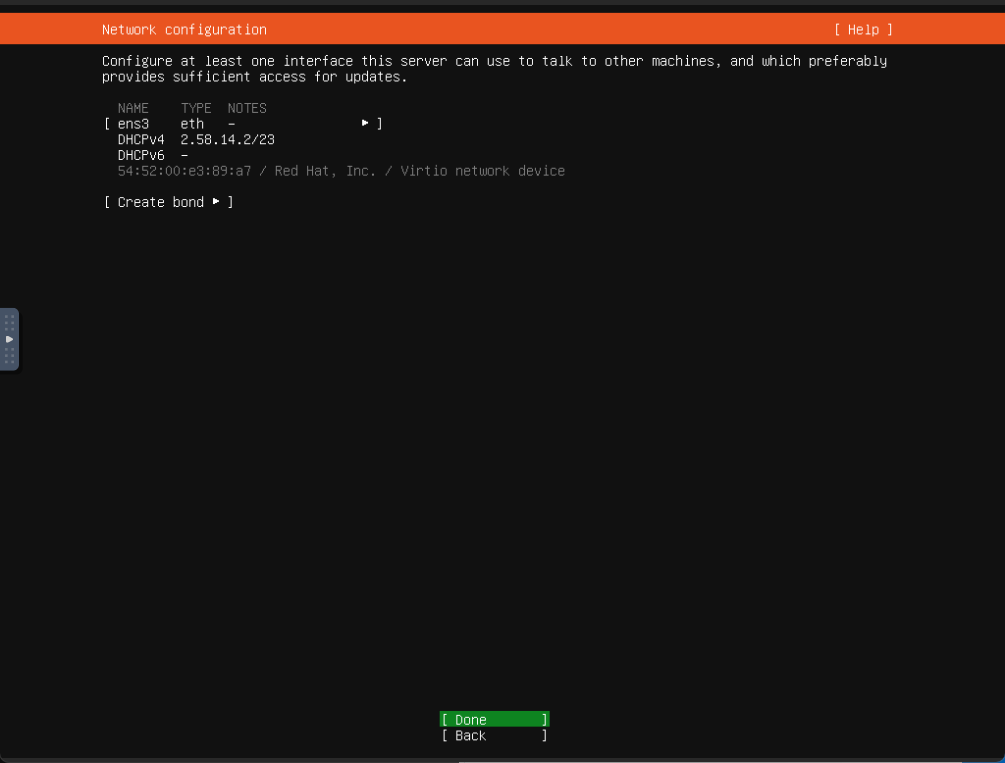Click the MAC address 54:52:00:e3:89:a7 line

(341, 171)
